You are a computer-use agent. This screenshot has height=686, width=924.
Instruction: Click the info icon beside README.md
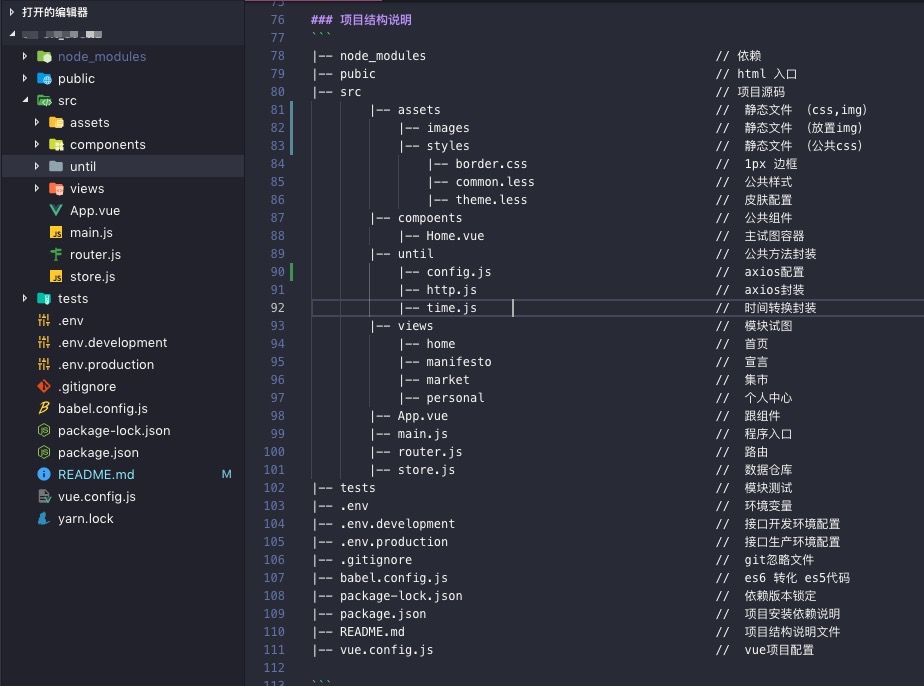pos(44,474)
